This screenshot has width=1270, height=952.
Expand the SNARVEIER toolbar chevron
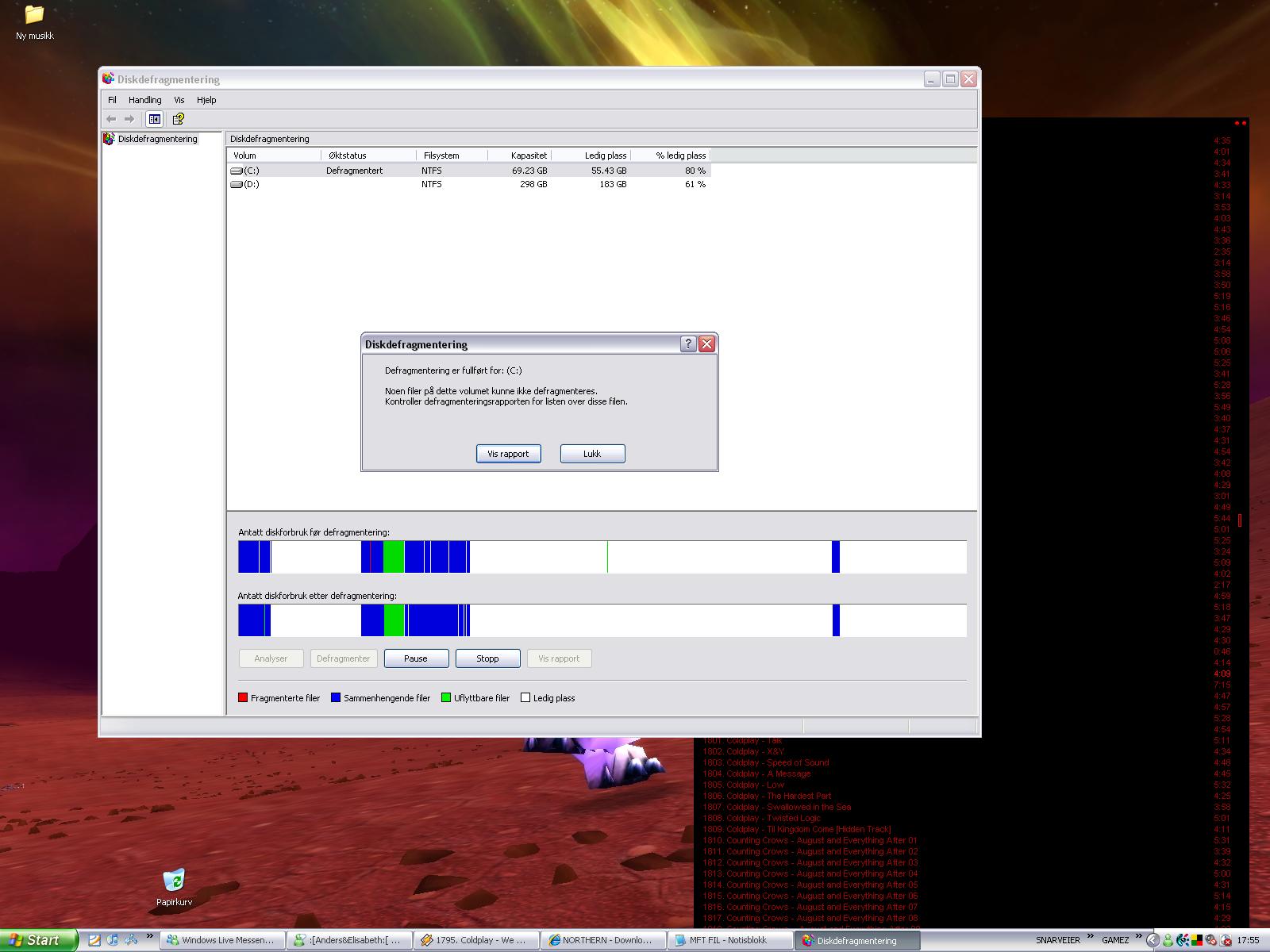tap(1091, 937)
